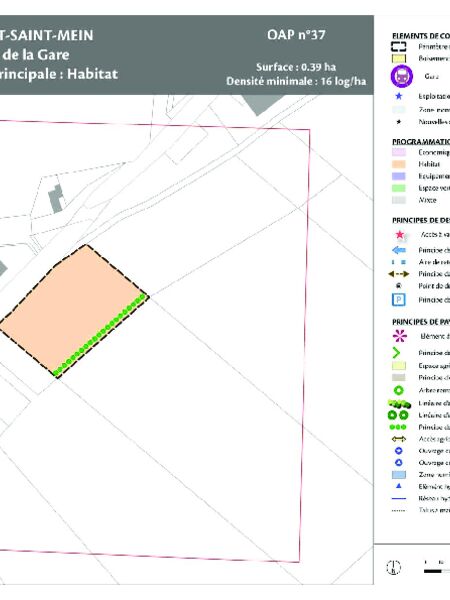Click the dashed black perimeter legend symbol

(398, 47)
